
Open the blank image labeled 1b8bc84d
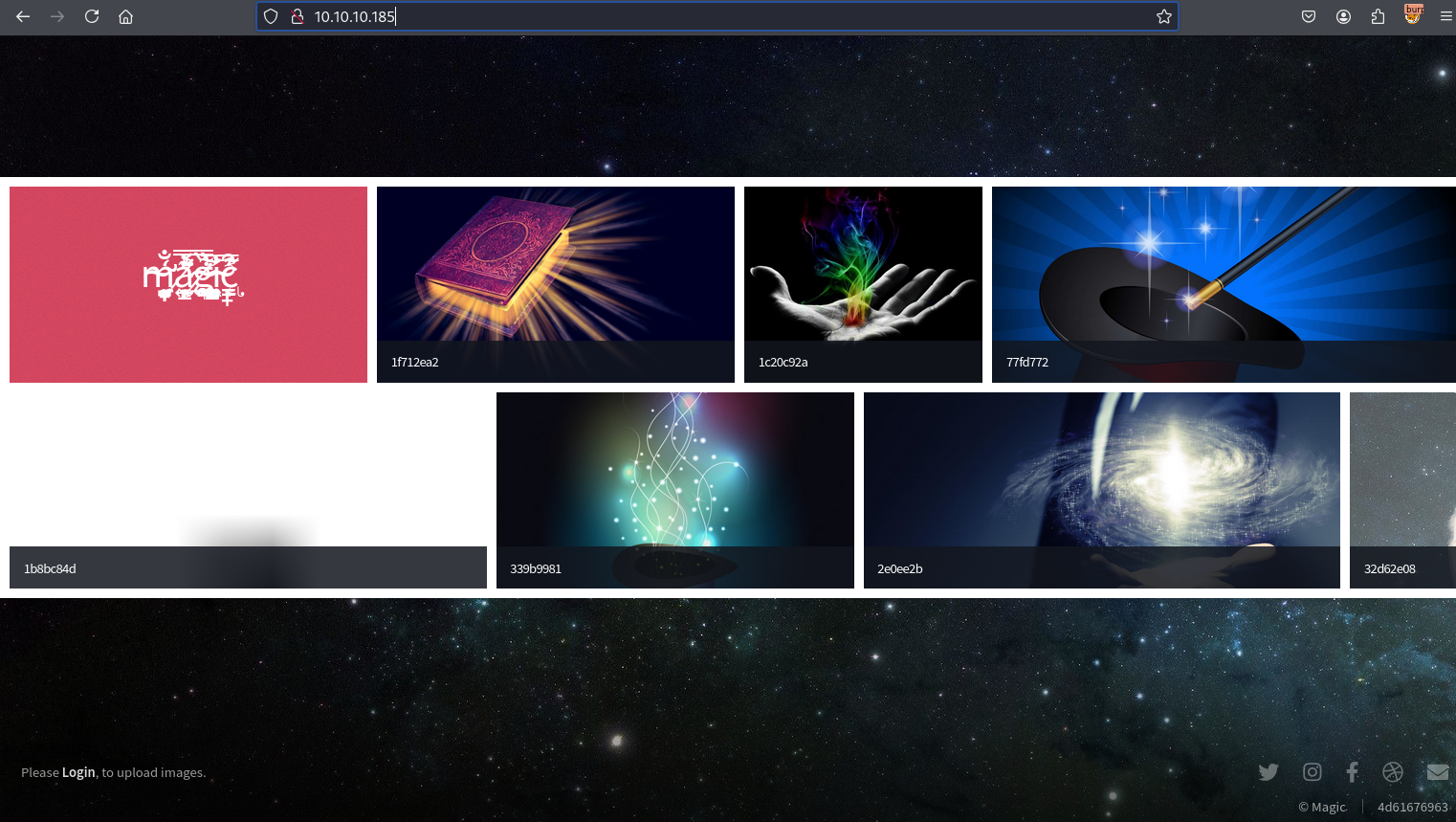[248, 490]
